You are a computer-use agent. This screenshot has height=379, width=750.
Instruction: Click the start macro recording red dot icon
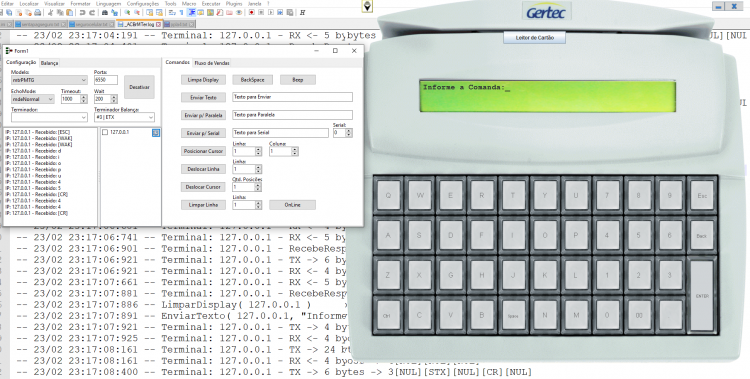click(x=251, y=12)
